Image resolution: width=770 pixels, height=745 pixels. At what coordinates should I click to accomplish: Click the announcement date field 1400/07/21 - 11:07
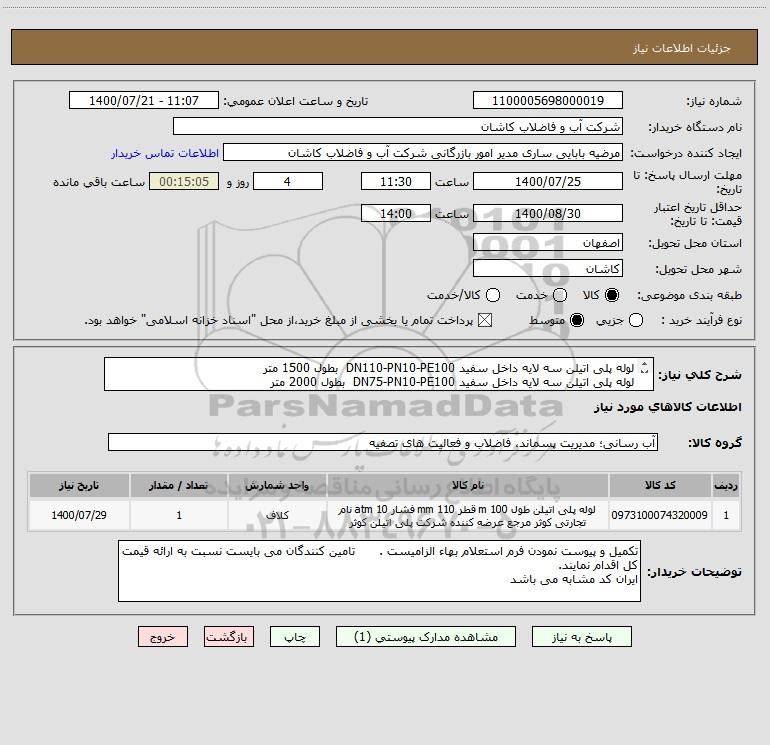click(x=144, y=101)
